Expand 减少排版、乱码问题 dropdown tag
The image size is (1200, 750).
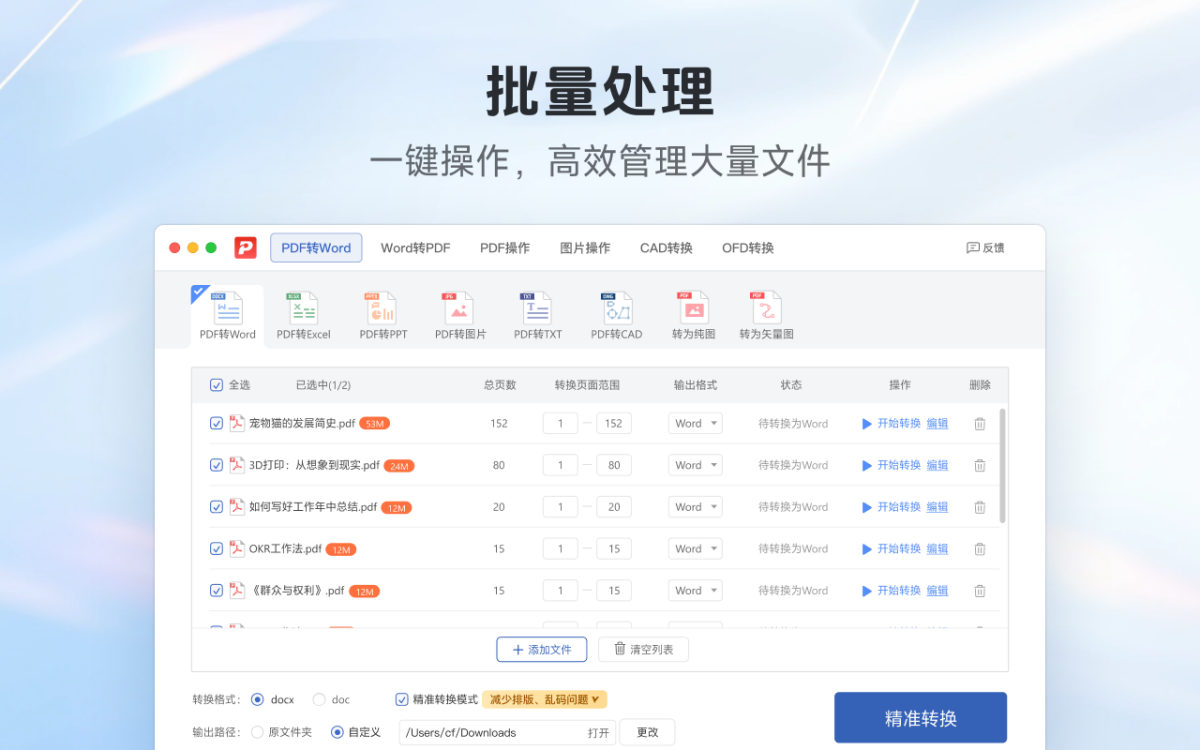pyautogui.click(x=544, y=700)
